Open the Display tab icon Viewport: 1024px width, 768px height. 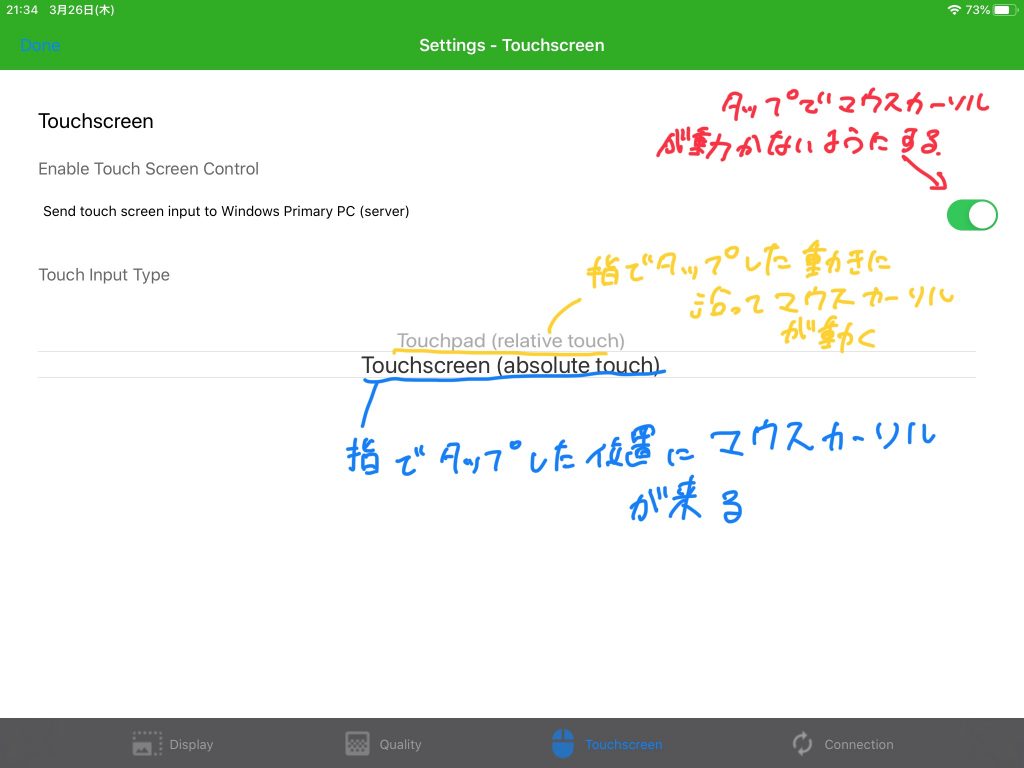147,743
